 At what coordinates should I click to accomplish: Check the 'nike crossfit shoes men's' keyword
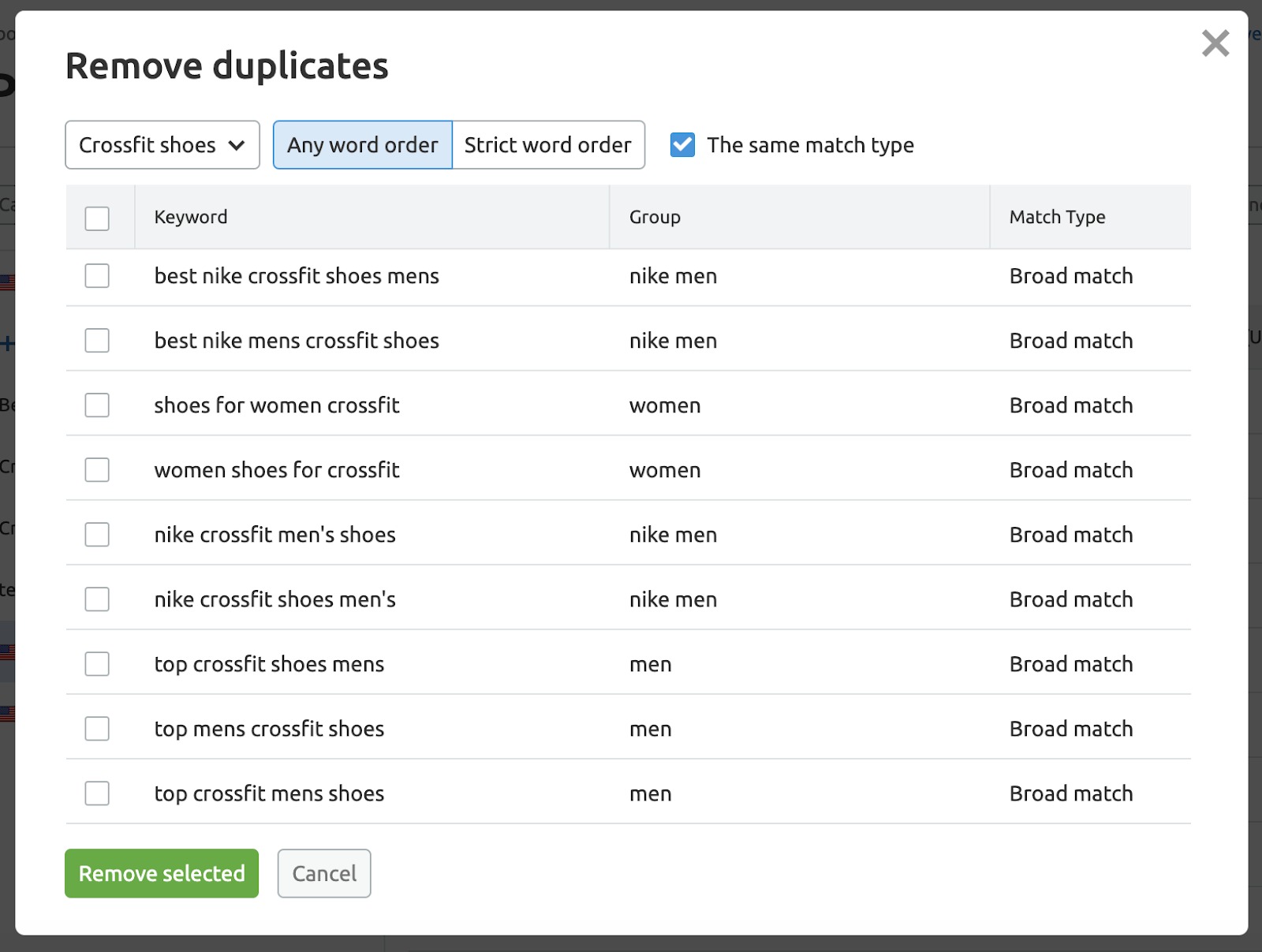pos(96,599)
